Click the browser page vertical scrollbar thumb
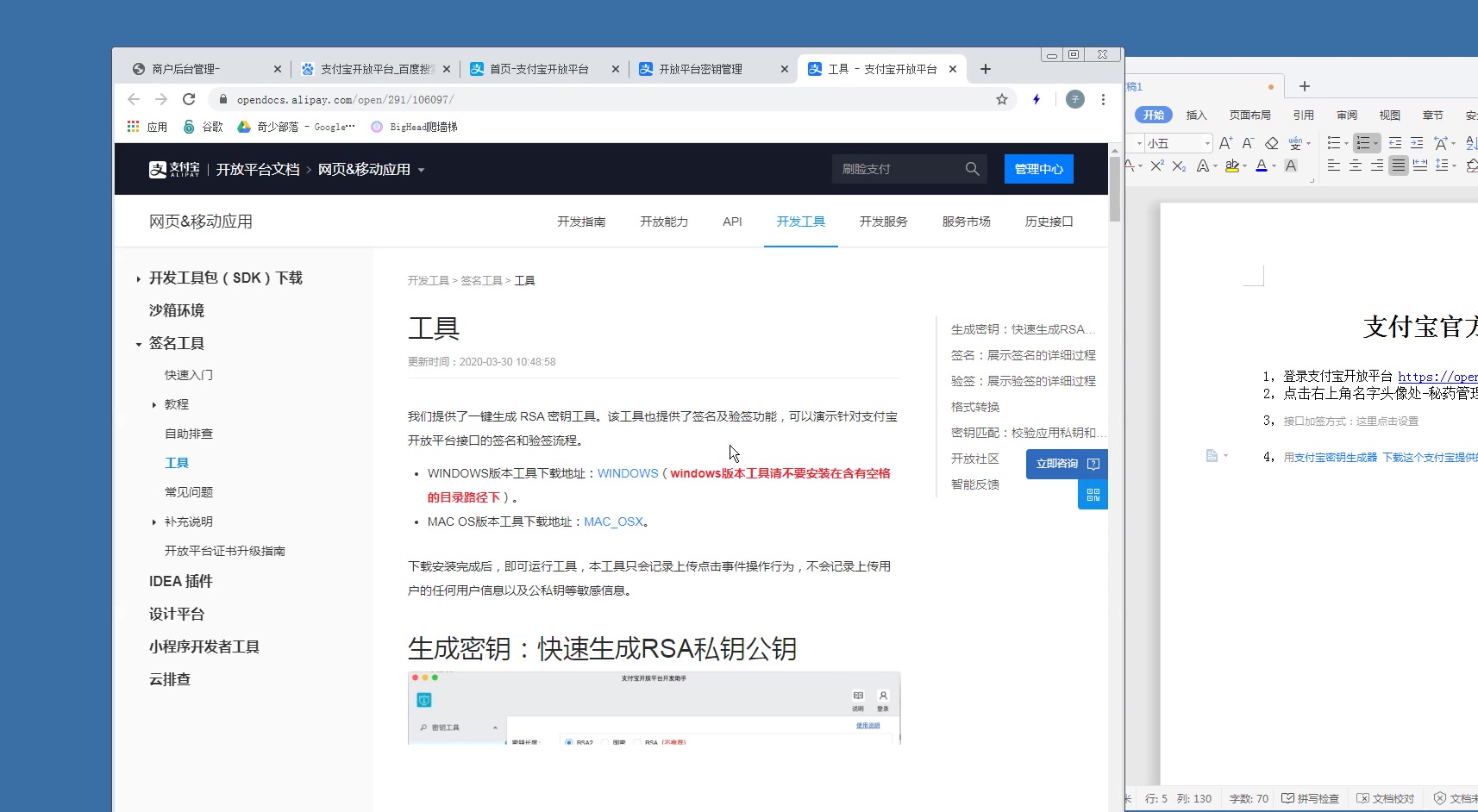 (x=1115, y=189)
